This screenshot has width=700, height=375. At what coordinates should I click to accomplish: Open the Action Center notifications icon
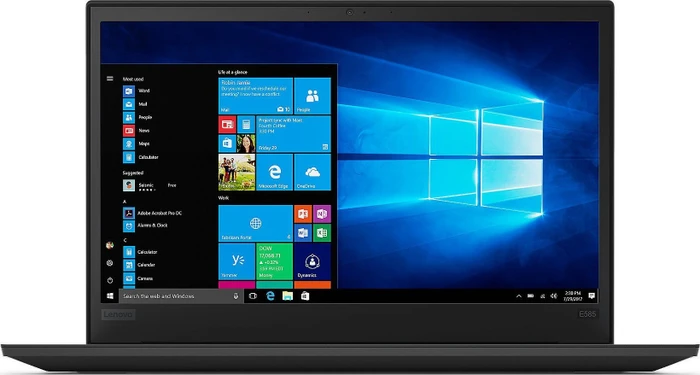(592, 296)
